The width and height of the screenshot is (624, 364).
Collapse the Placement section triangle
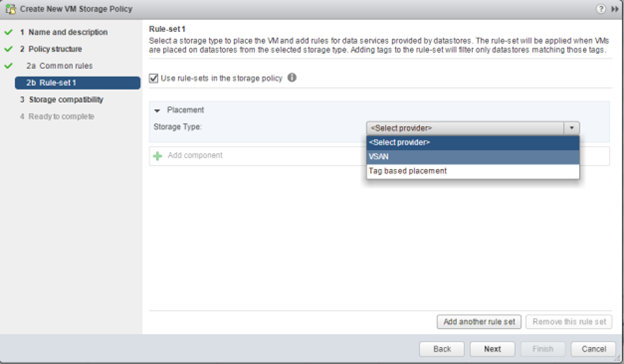(x=157, y=110)
